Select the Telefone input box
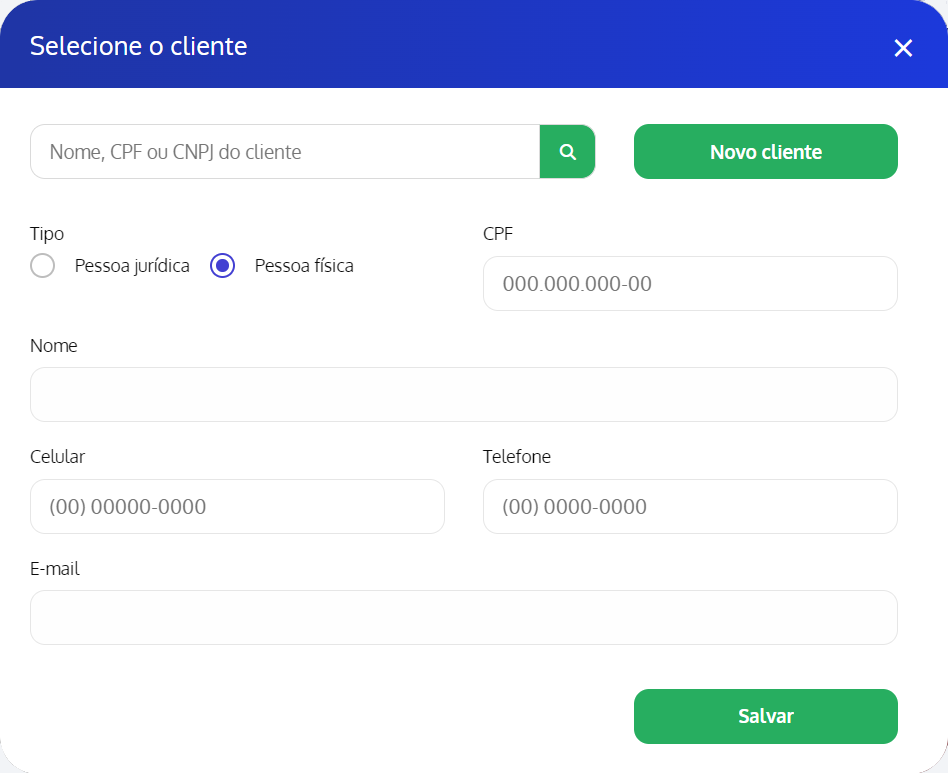The image size is (948, 773). point(690,507)
